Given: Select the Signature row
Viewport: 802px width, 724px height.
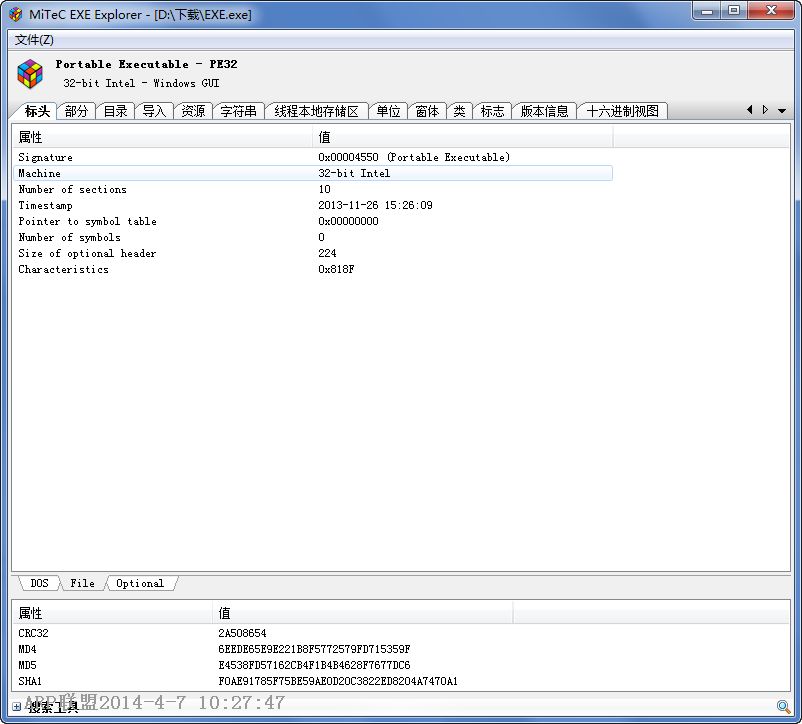Looking at the screenshot, I should point(313,157).
